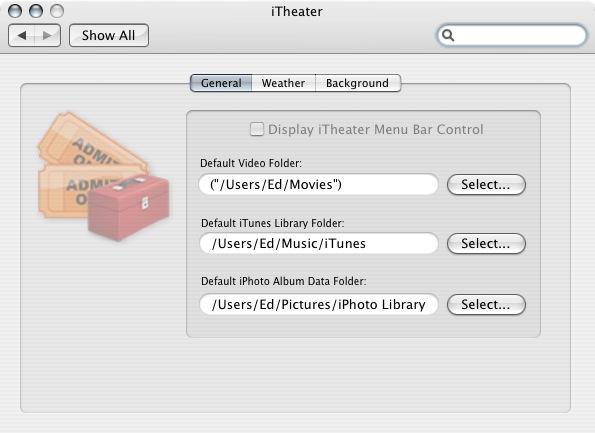
Task: Select a new Default Video Folder
Action: click(x=486, y=184)
